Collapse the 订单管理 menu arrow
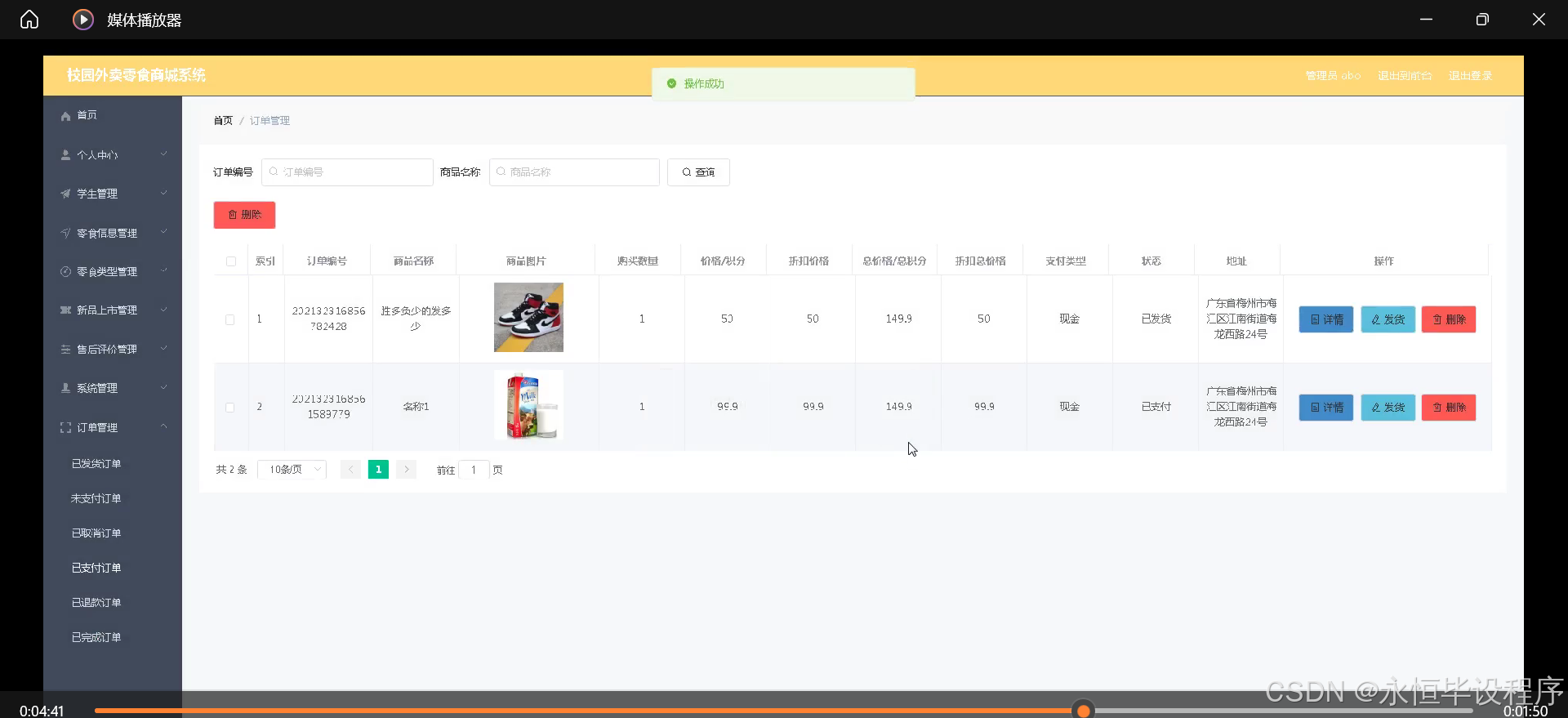Viewport: 1568px width, 718px height. pos(163,426)
